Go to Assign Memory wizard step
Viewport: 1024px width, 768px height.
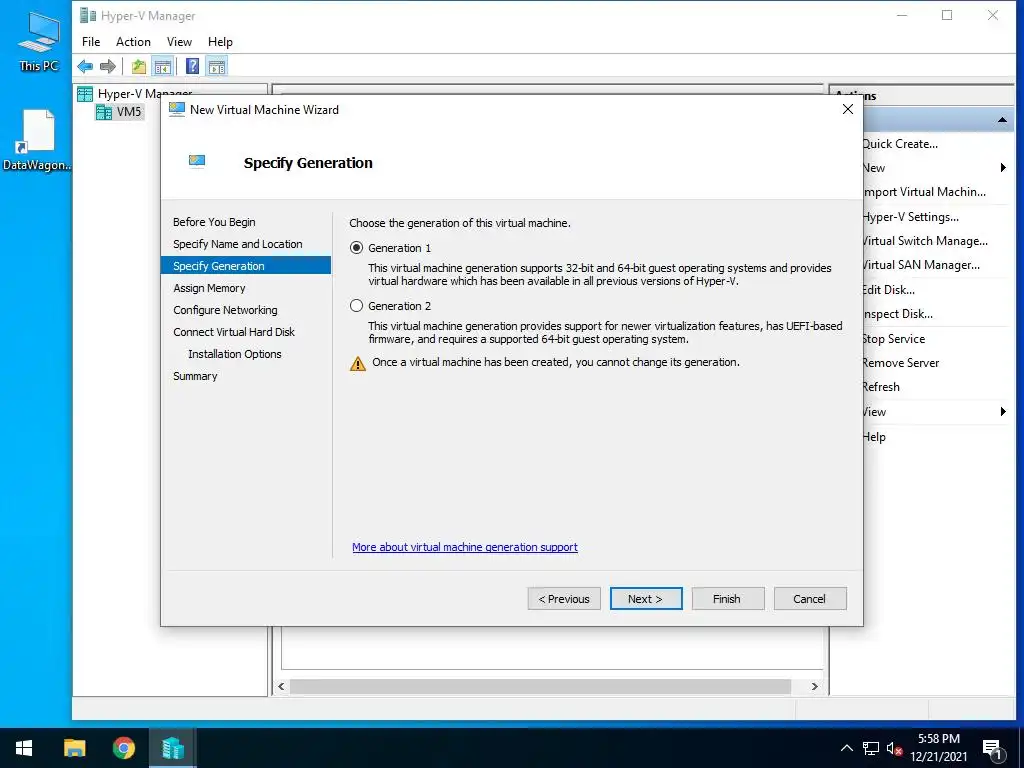point(209,288)
